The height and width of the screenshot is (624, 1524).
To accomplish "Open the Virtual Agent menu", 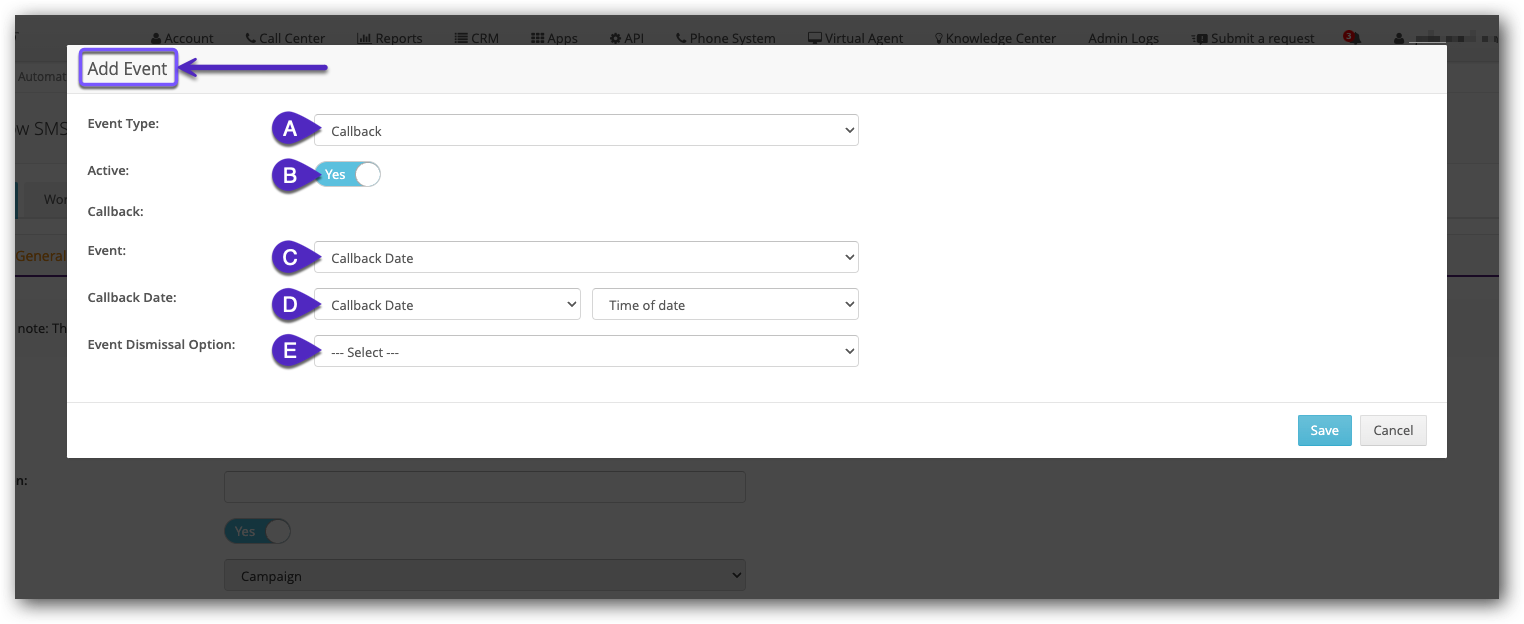I will tap(855, 38).
